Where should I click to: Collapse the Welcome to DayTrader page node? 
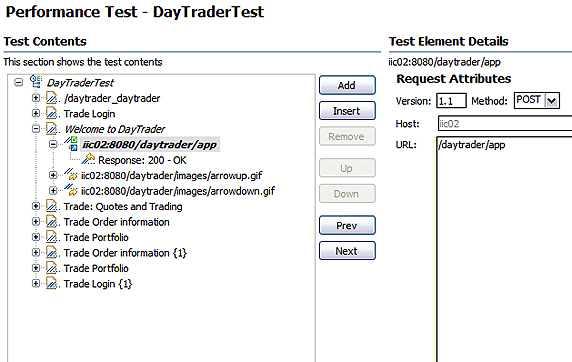click(x=36, y=128)
